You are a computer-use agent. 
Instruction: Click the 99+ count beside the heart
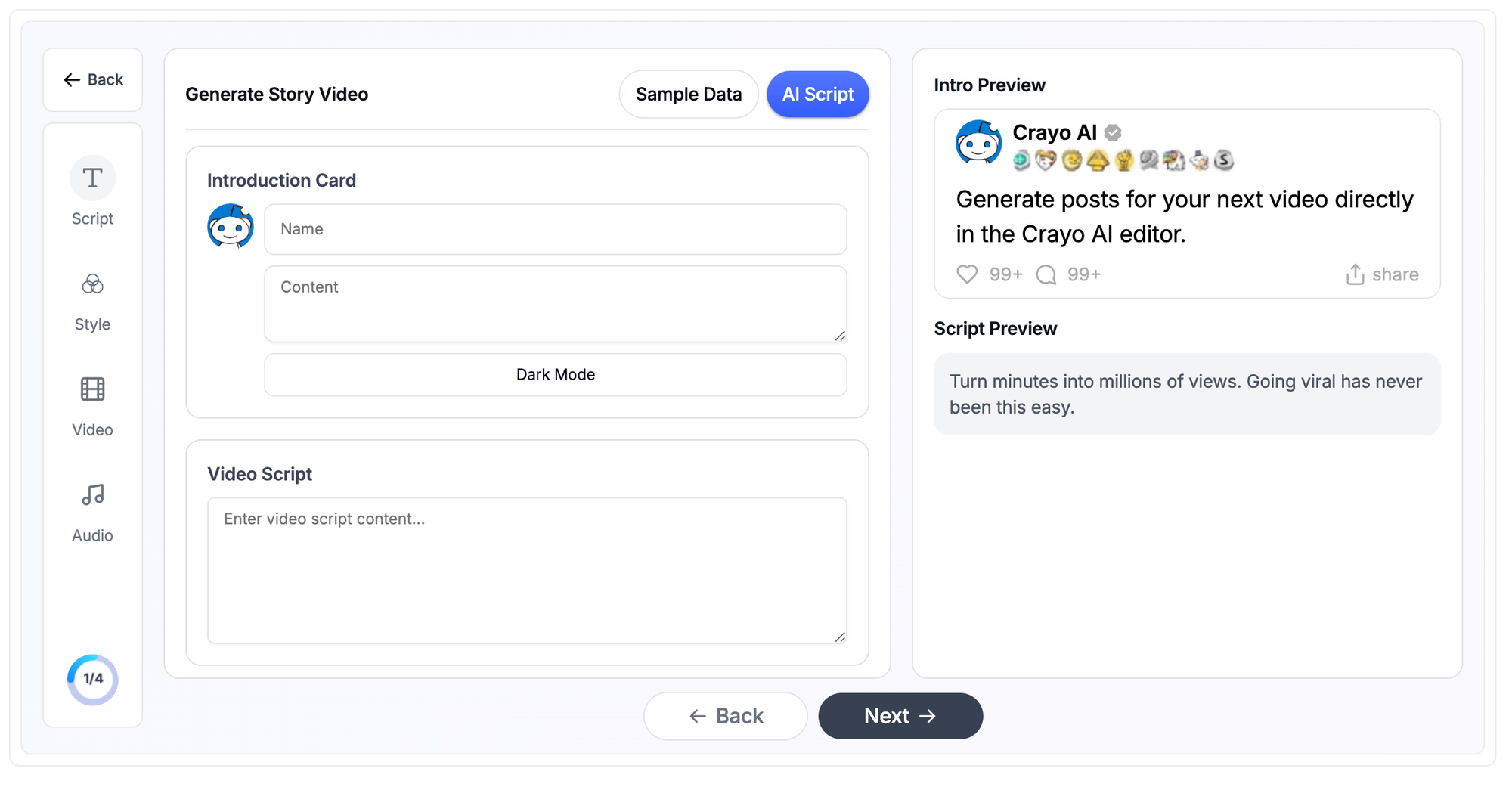1006,274
